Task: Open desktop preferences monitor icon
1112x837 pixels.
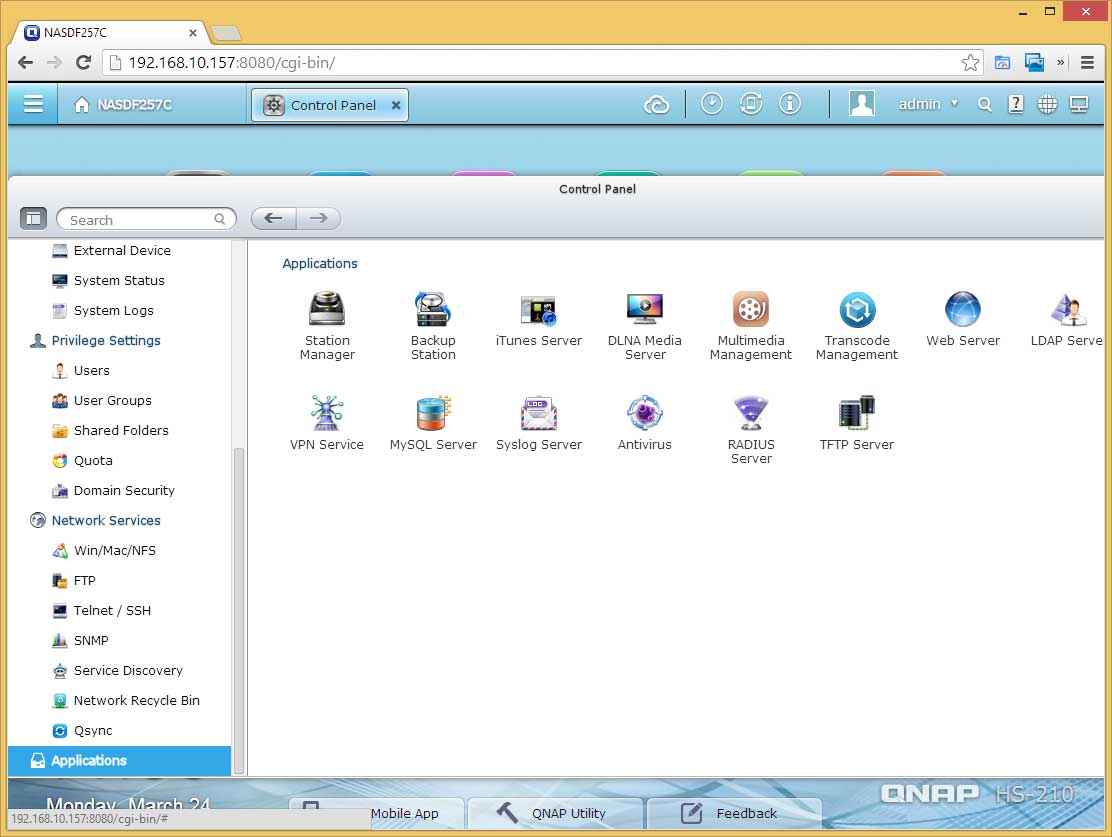Action: (x=1079, y=105)
